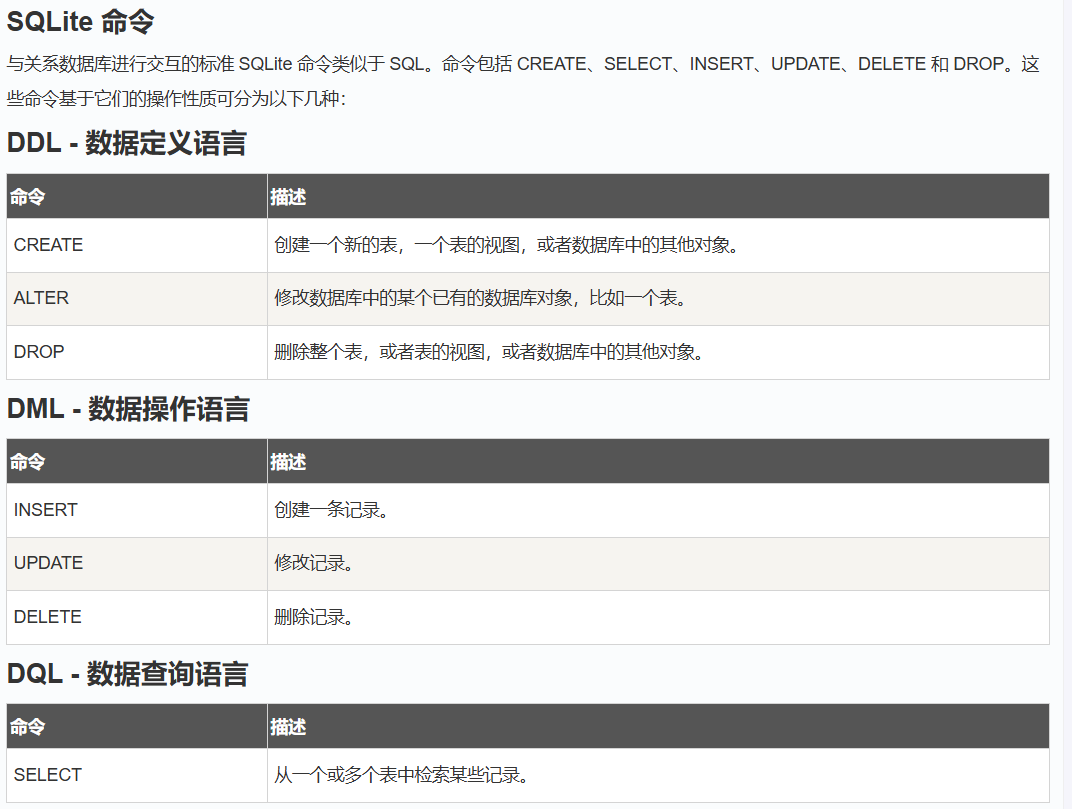
Task: Click the 创建一条记录 description cell
Action: pos(331,510)
